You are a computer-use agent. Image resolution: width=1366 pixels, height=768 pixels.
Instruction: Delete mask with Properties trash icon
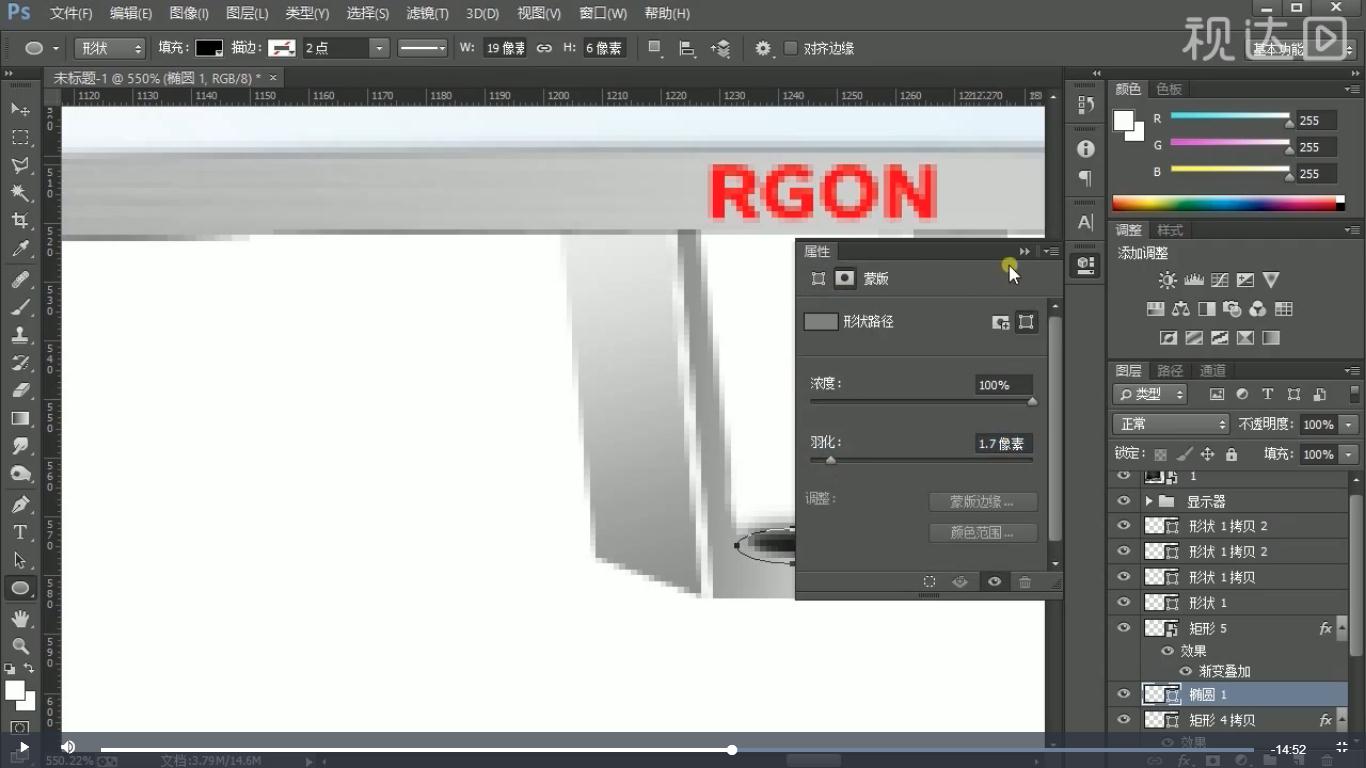click(x=1025, y=582)
